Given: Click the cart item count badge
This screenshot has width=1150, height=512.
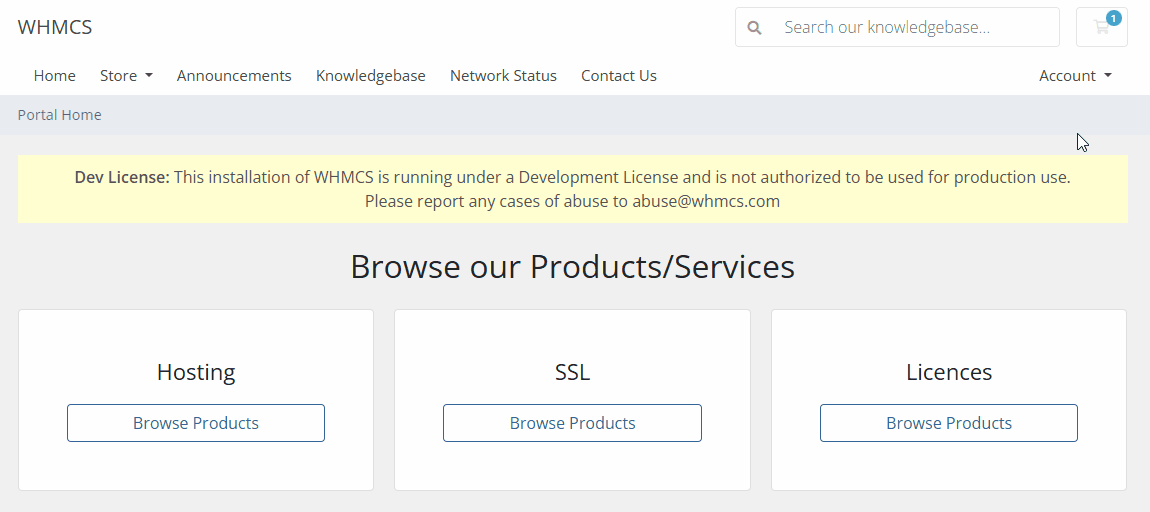Looking at the screenshot, I should pyautogui.click(x=1113, y=18).
